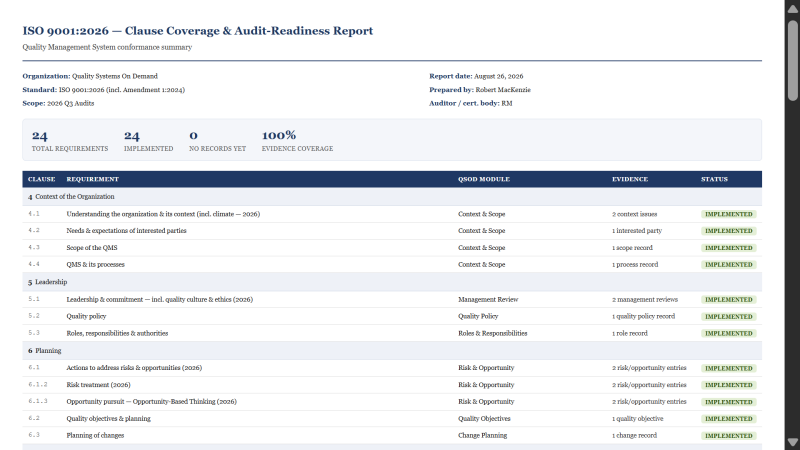Viewport: 800px width, 450px height.
Task: Click 'Change Planning' module cell
Action: pyautogui.click(x=483, y=436)
